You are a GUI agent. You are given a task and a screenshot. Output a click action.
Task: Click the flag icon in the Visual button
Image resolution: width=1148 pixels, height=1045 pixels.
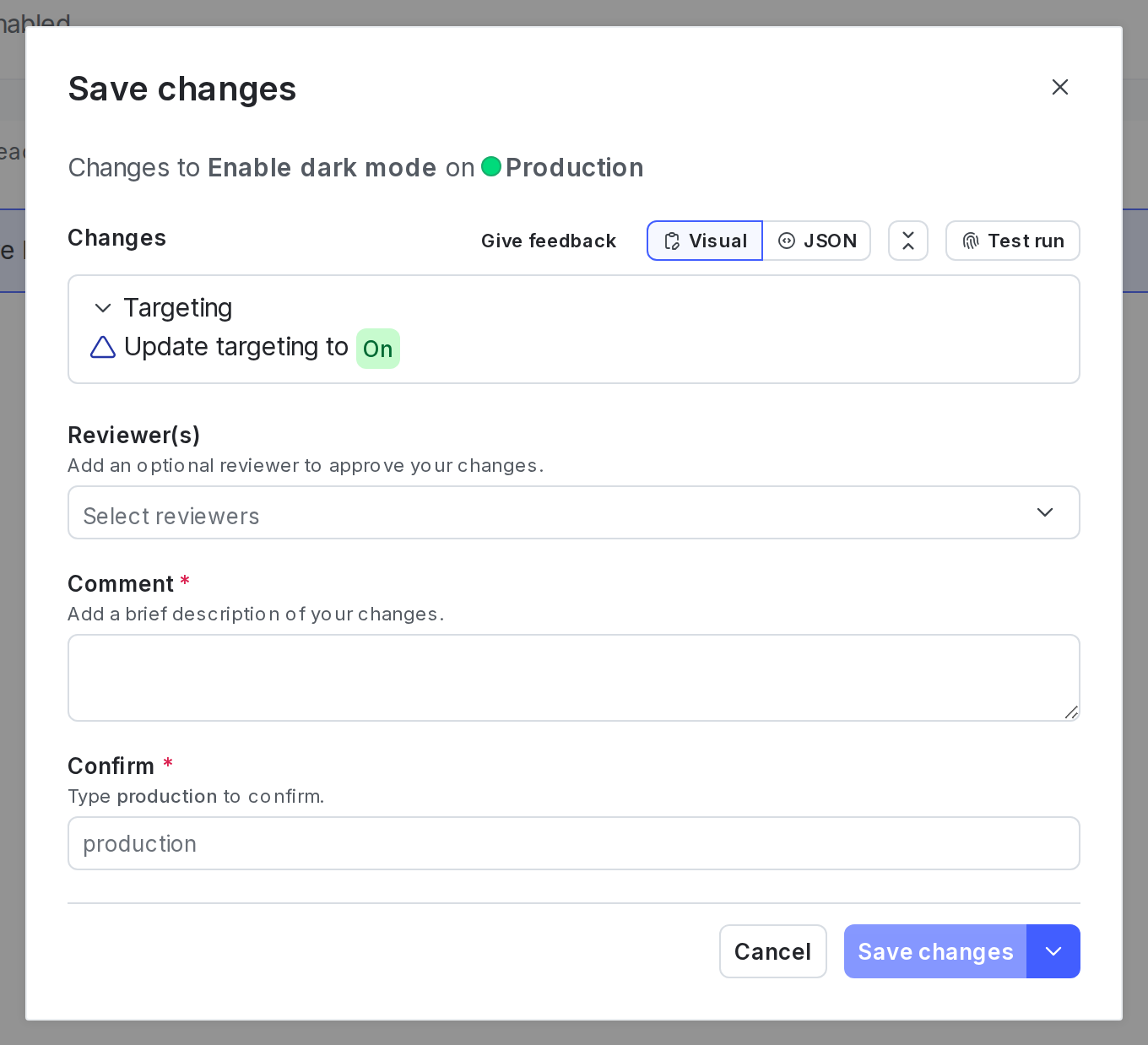672,241
